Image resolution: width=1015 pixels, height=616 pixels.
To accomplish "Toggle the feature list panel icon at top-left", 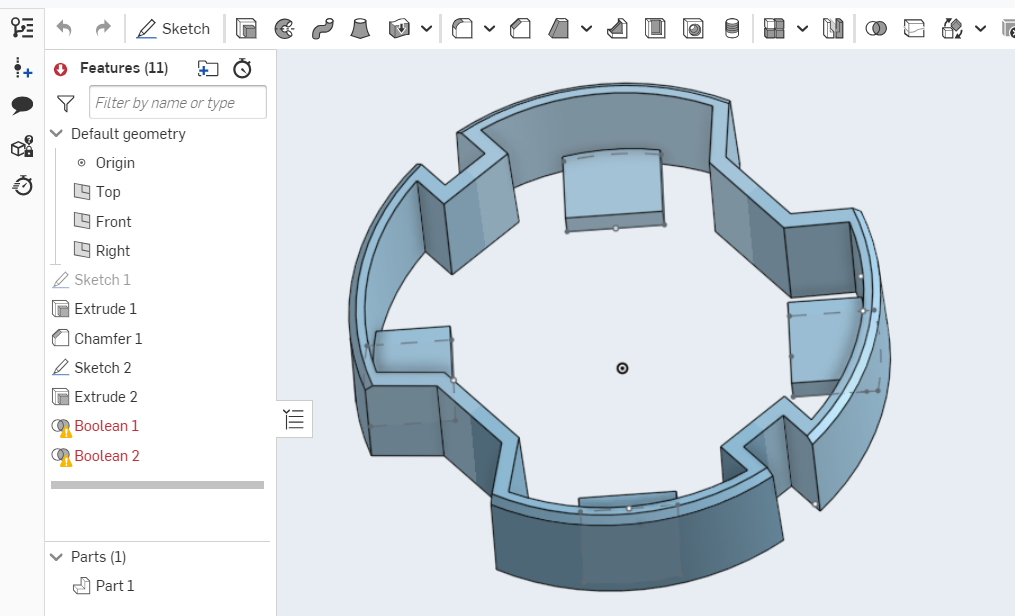I will [x=22, y=28].
